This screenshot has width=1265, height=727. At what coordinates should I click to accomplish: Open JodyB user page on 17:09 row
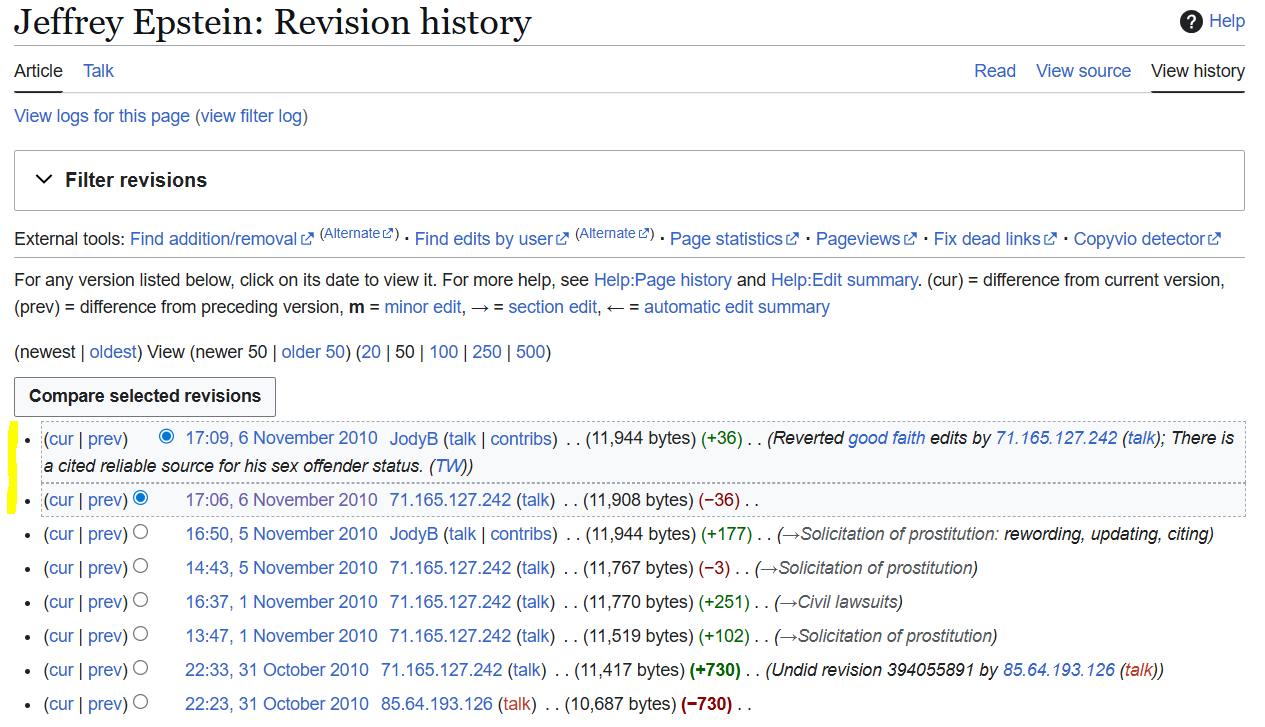414,438
